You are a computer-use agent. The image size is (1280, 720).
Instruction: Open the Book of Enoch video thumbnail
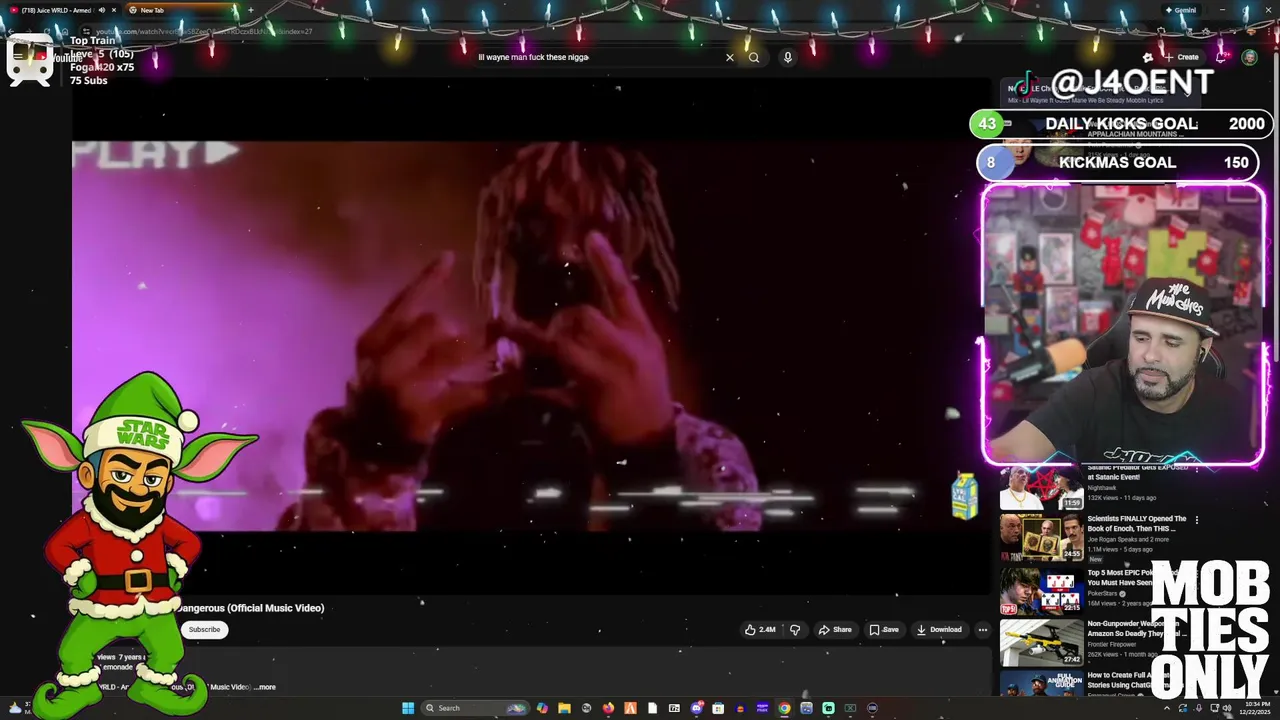[1041, 537]
